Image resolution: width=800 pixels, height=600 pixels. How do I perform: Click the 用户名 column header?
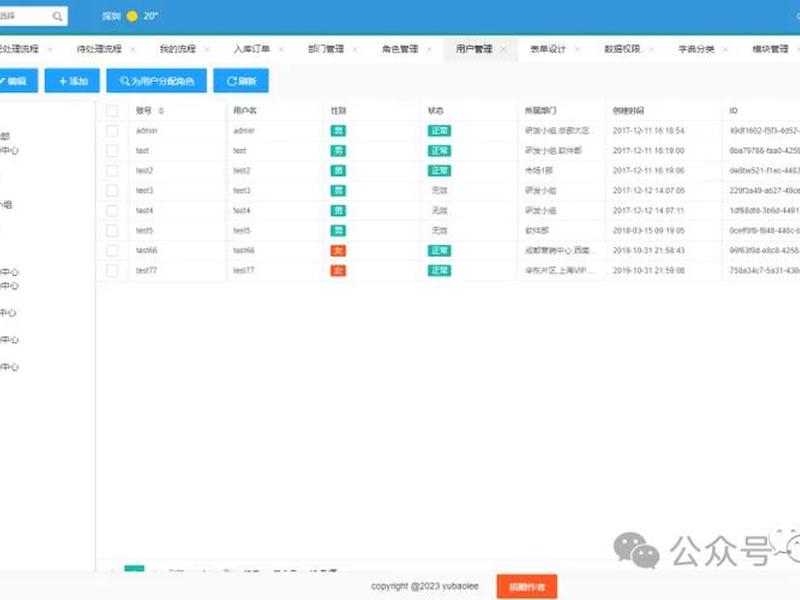pos(245,111)
